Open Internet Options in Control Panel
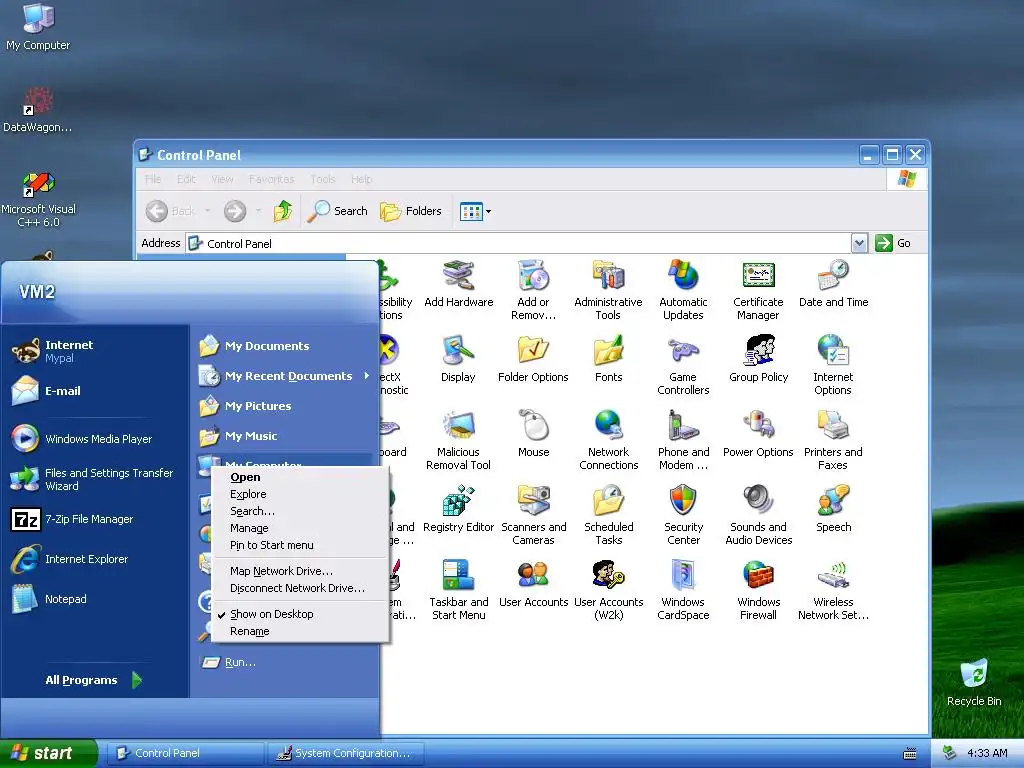This screenshot has width=1024, height=768. point(833,365)
